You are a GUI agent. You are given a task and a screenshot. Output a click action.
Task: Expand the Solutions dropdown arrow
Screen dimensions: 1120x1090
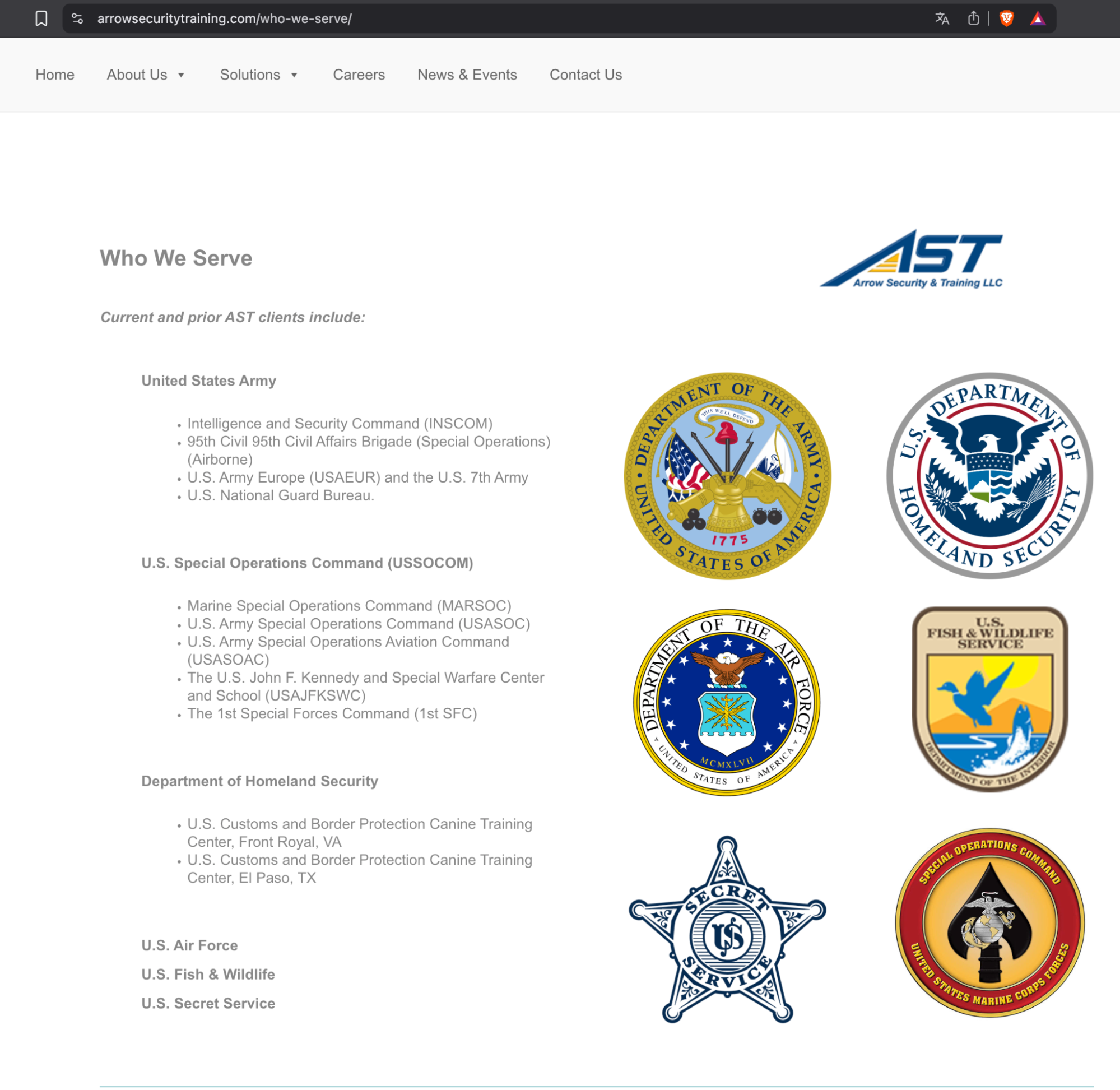coord(294,75)
